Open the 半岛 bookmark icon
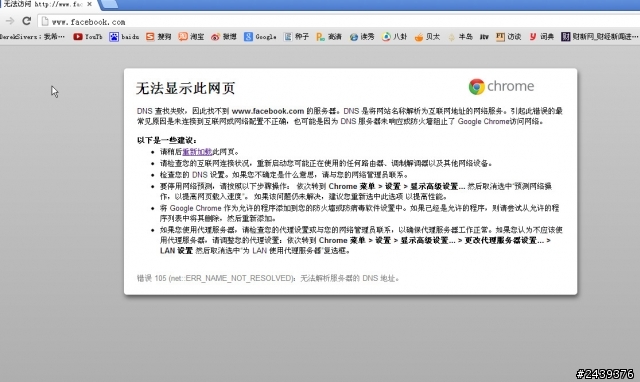Screen dimensions: 640x382 coord(451,37)
